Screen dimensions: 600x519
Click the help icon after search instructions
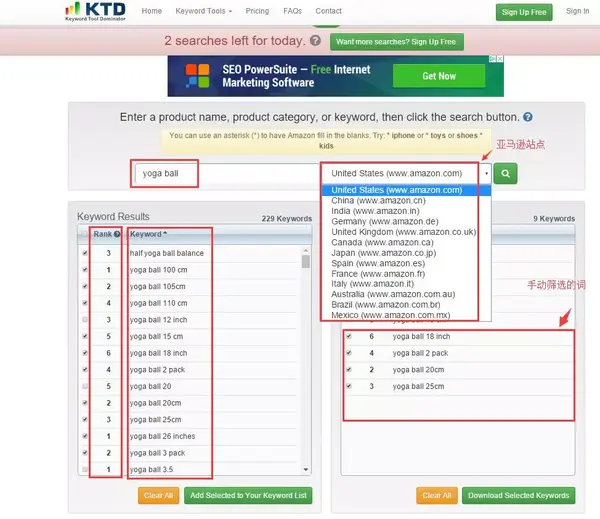tap(528, 117)
